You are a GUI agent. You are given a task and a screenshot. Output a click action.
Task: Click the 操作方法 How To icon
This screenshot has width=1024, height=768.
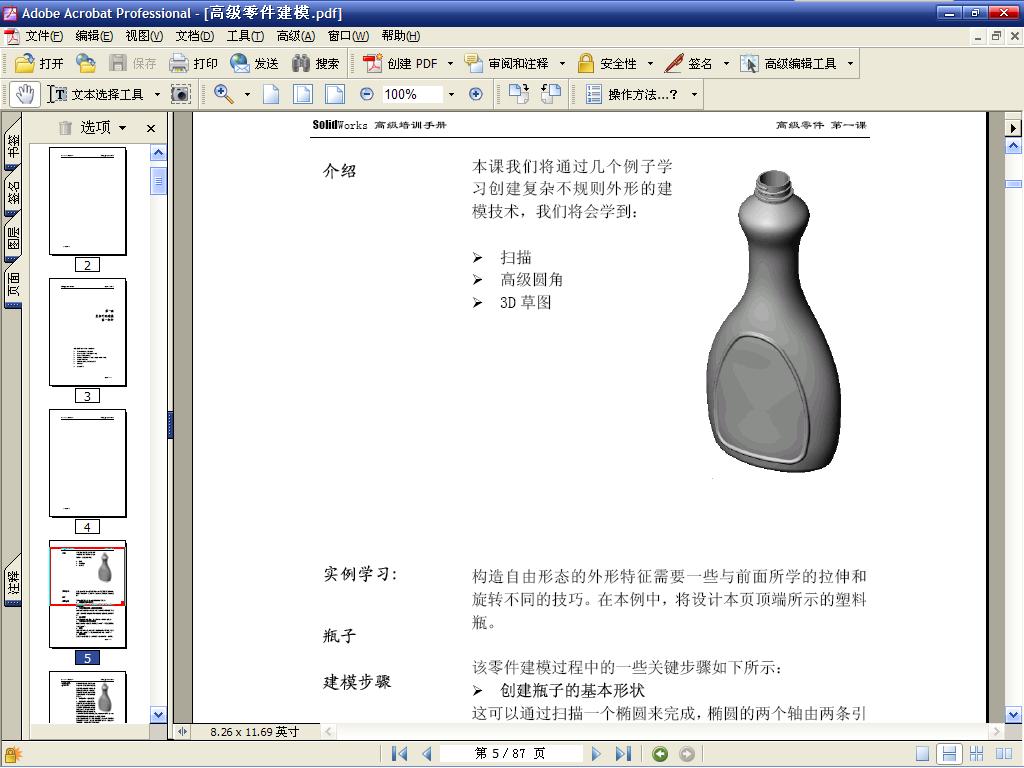tap(594, 95)
